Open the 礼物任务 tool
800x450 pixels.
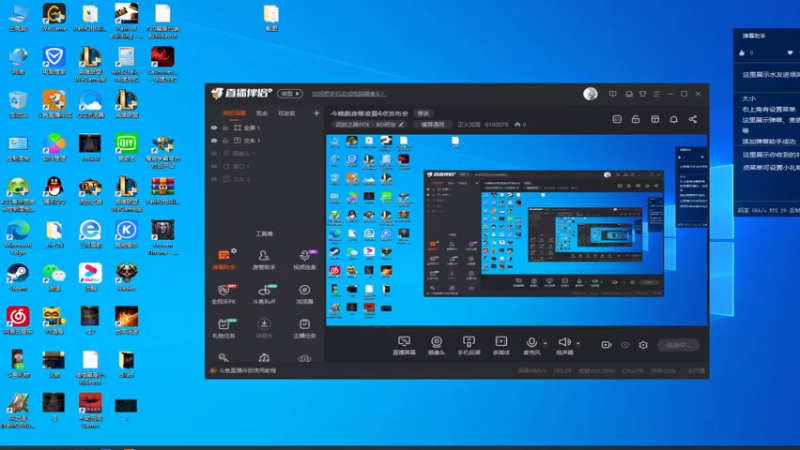click(223, 328)
